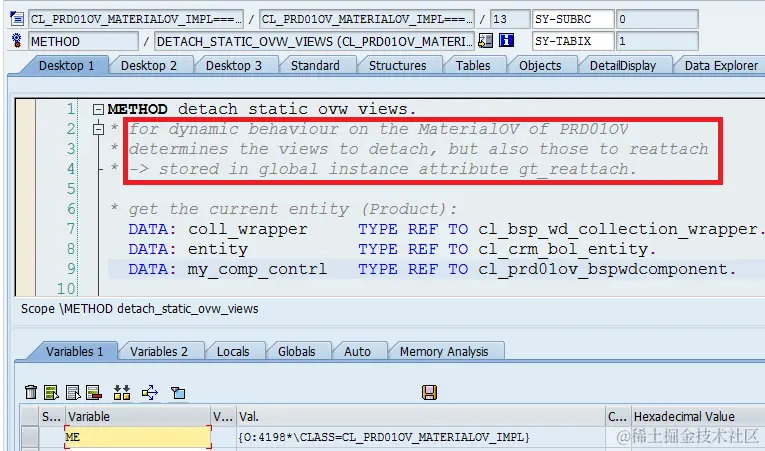Click the blue branching arrow services icon
Screen dimensions: 765x451
150,392
